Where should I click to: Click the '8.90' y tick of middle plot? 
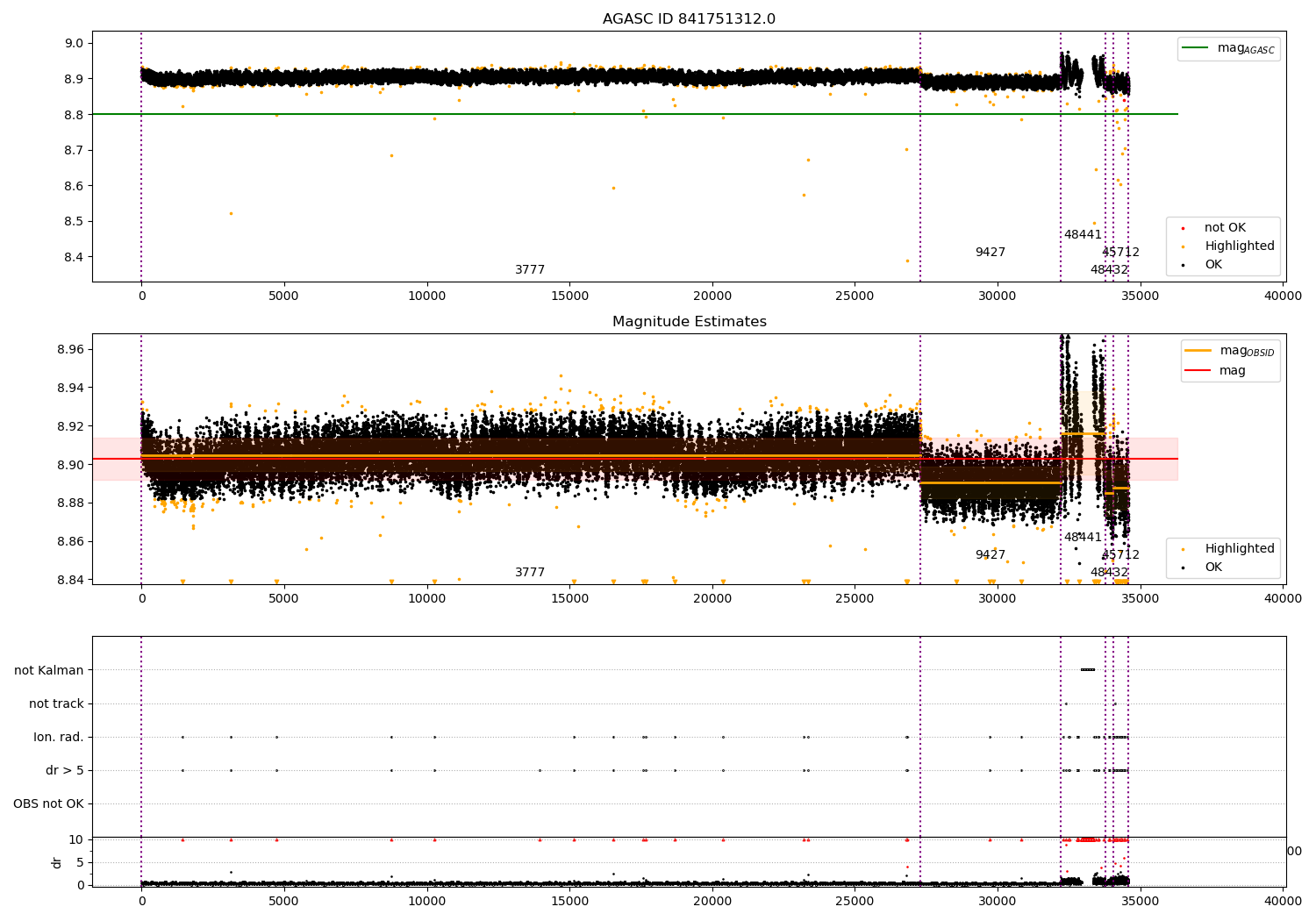click(71, 465)
